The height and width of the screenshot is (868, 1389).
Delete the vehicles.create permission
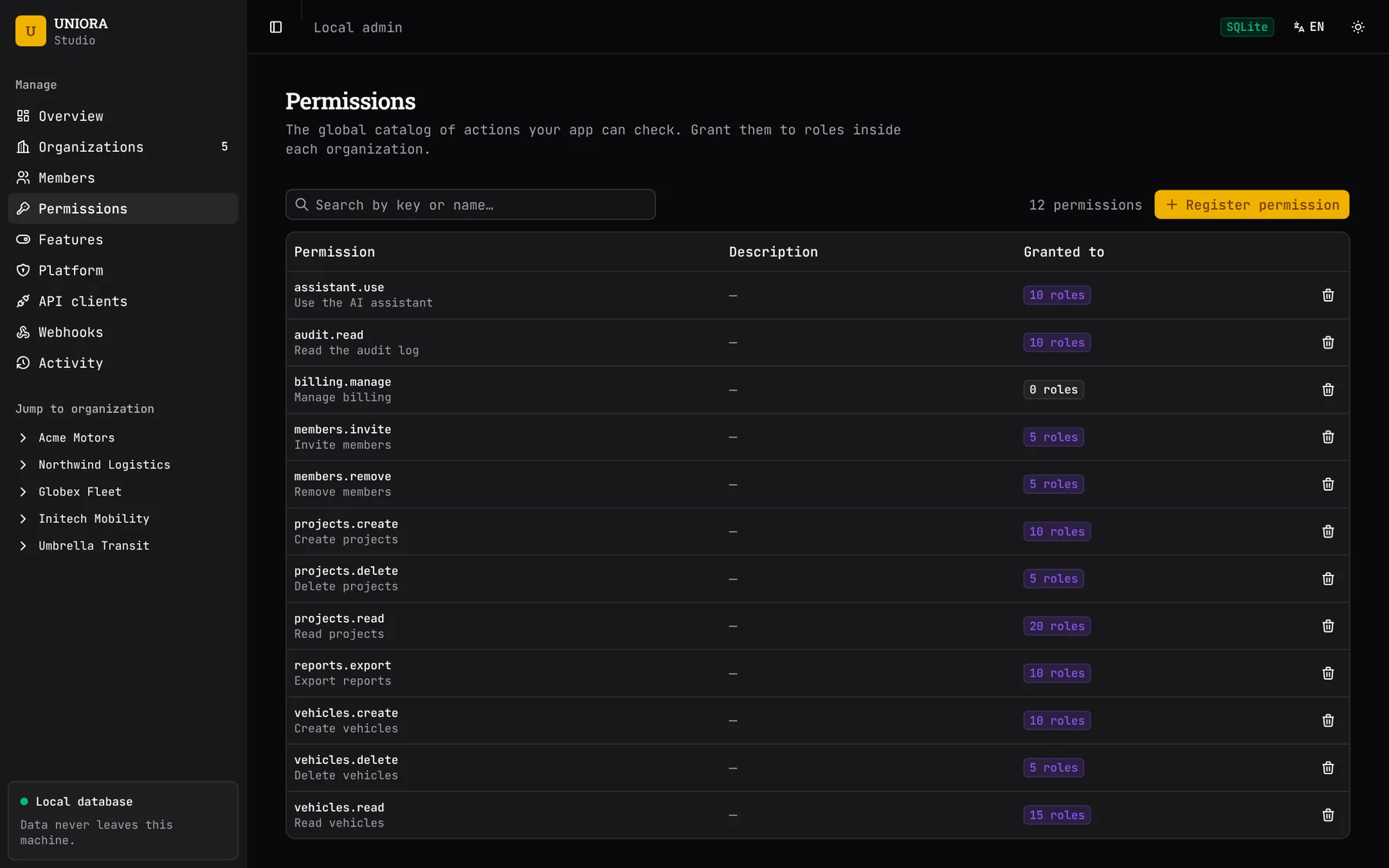coord(1328,721)
